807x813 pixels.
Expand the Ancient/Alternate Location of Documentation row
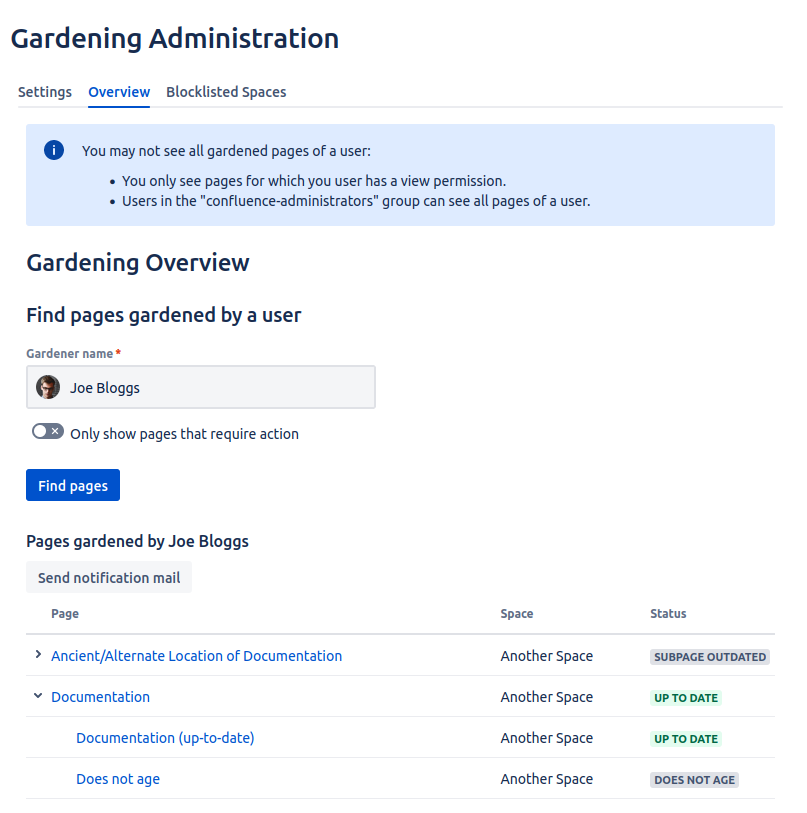(x=38, y=655)
